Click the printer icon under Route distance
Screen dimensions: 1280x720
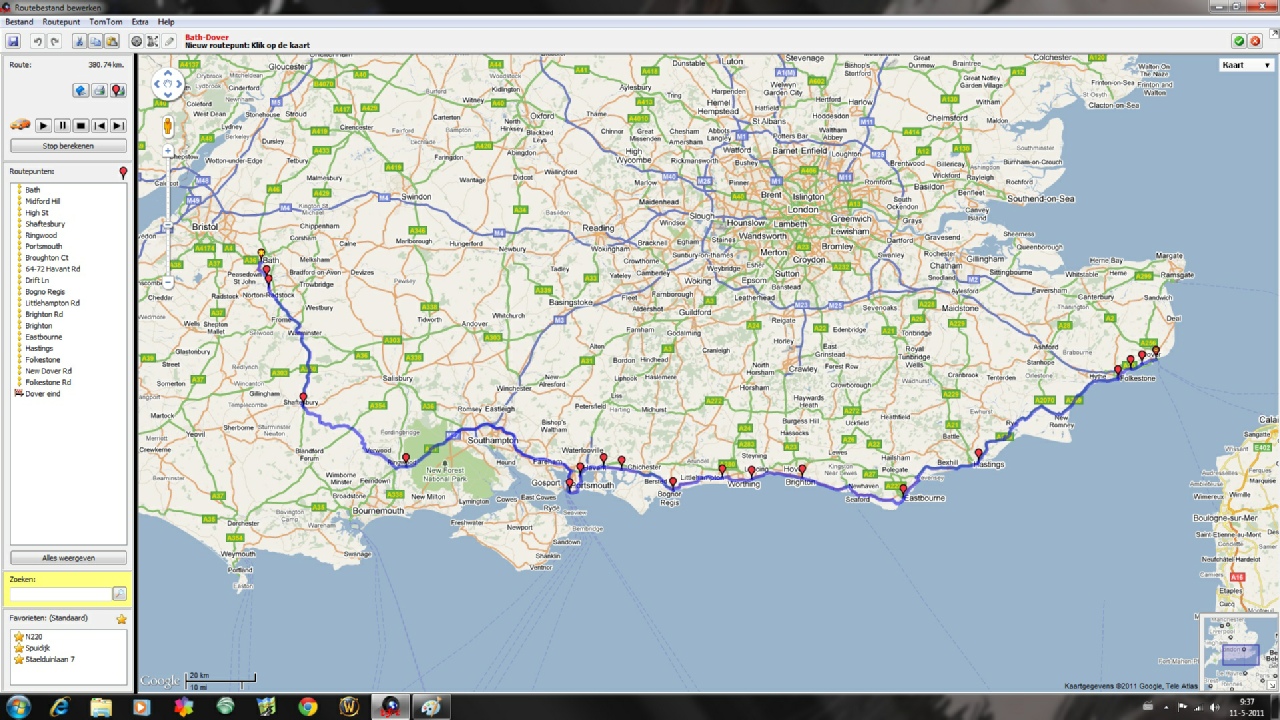[x=99, y=91]
